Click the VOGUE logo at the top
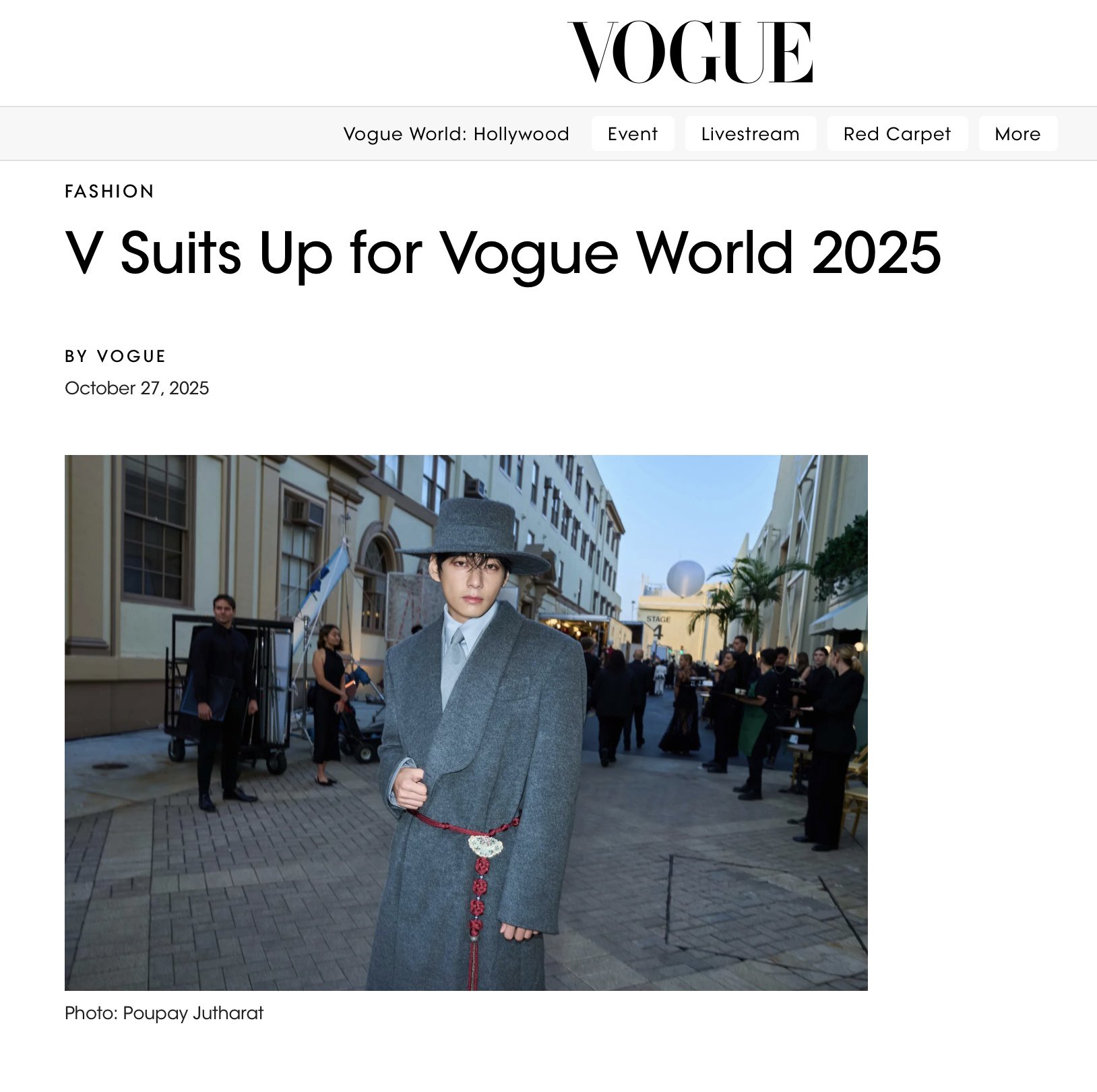The width and height of the screenshot is (1097, 1092). pos(690,53)
